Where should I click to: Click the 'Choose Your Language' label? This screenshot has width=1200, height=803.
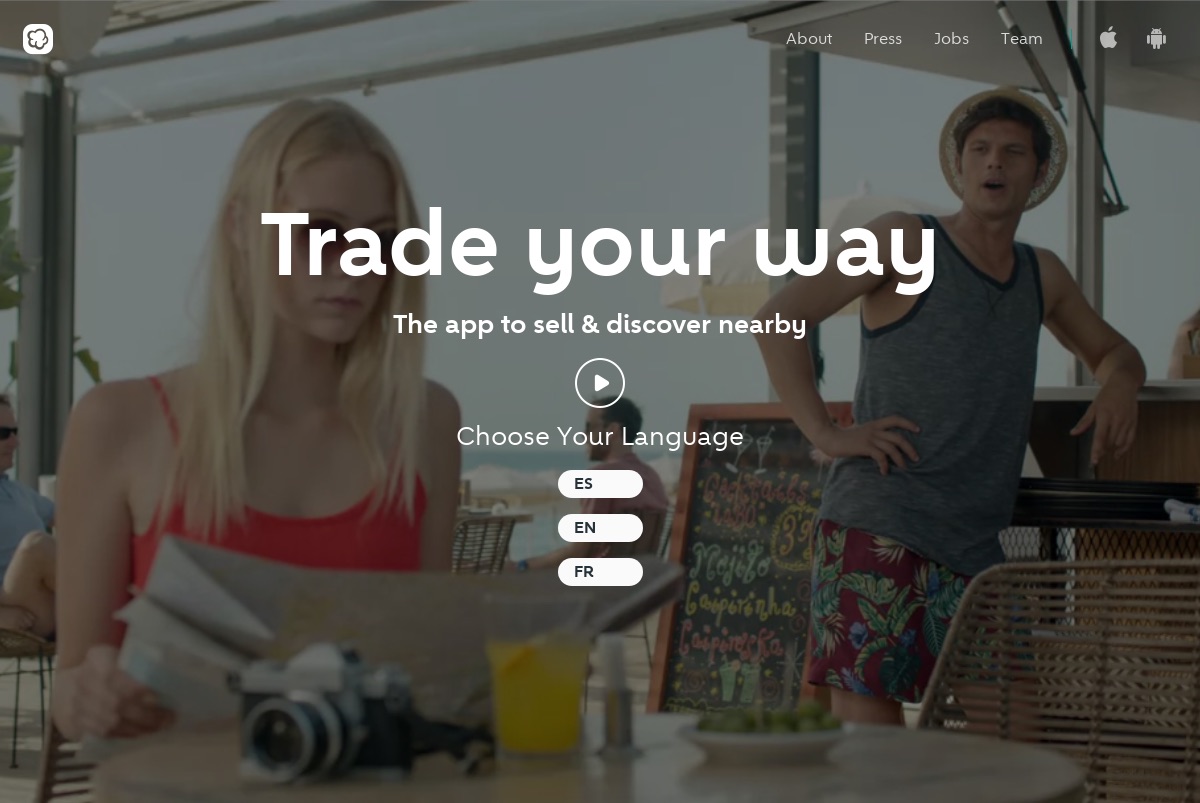tap(600, 437)
